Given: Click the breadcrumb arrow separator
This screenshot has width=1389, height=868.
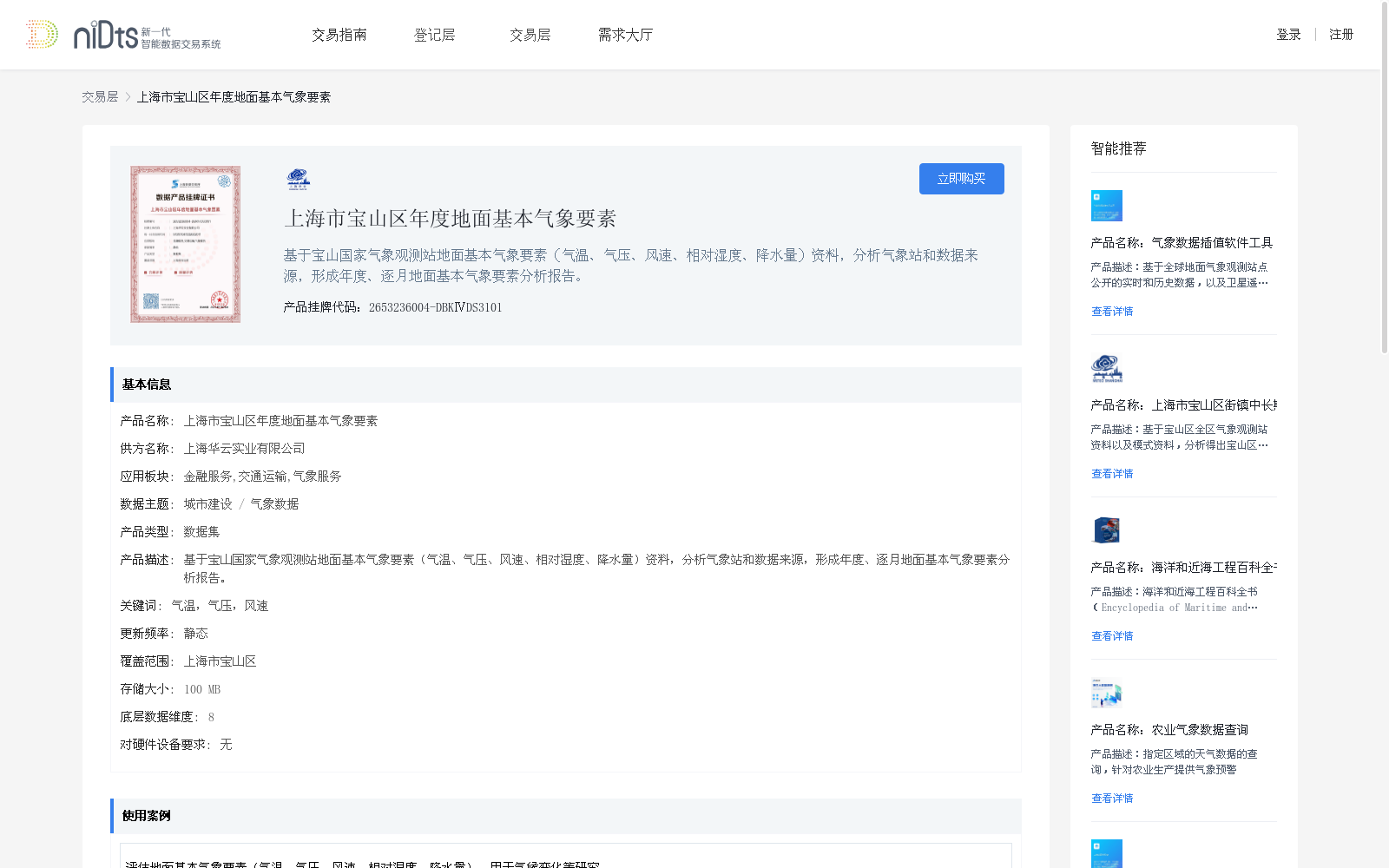Looking at the screenshot, I should click(128, 97).
